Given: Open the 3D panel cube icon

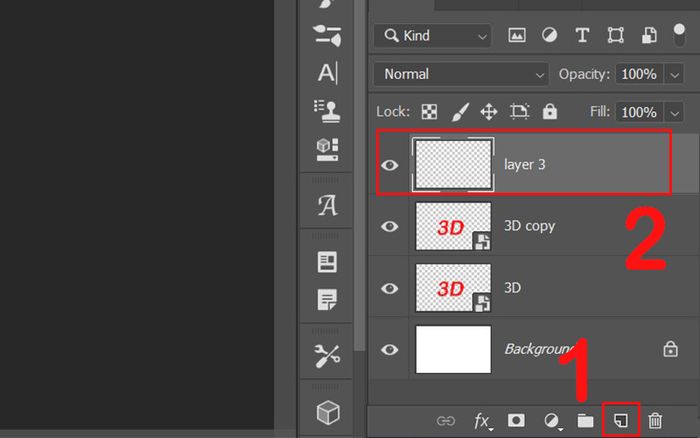Looking at the screenshot, I should click(328, 412).
